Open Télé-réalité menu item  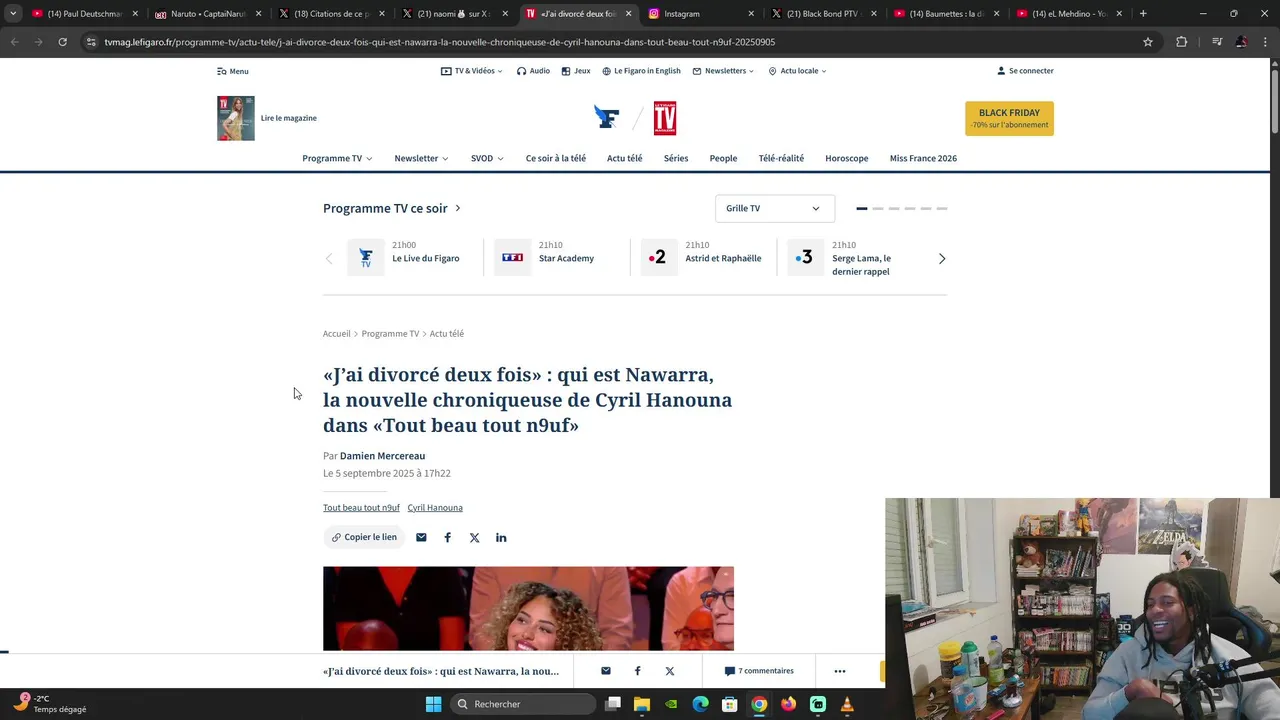click(781, 158)
